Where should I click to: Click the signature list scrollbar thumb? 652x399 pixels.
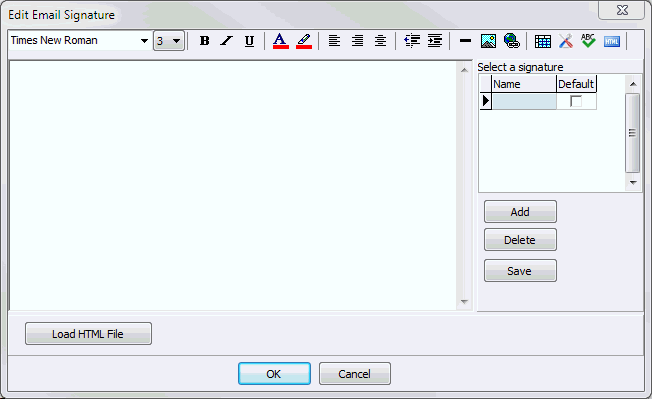point(632,133)
